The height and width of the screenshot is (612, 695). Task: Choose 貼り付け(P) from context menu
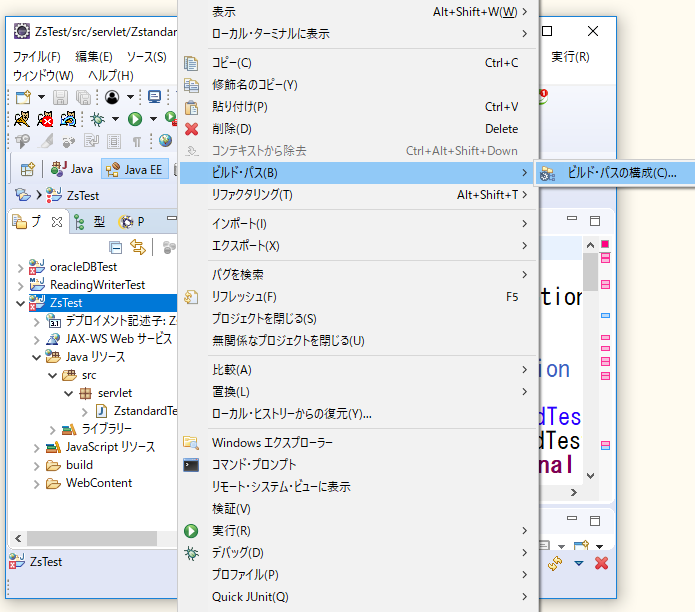359,107
